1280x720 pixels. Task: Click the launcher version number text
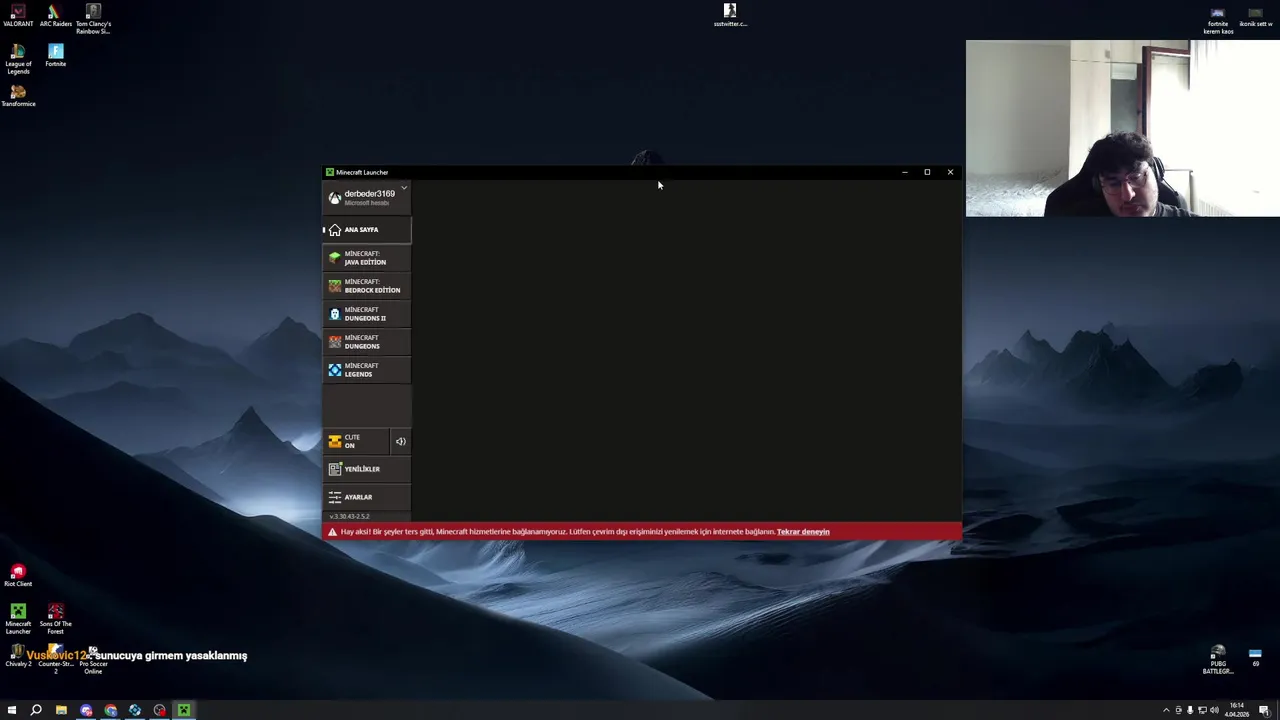coord(349,516)
